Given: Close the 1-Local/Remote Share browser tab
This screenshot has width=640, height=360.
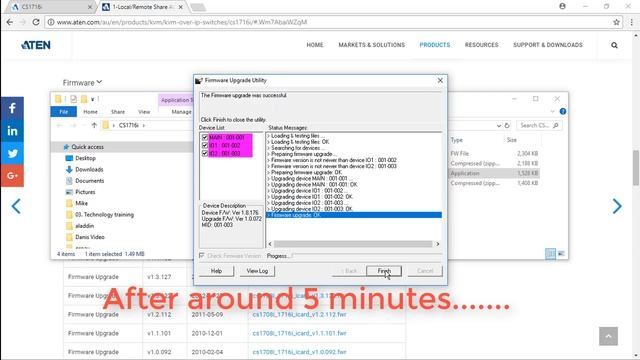Looking at the screenshot, I should click(181, 7).
